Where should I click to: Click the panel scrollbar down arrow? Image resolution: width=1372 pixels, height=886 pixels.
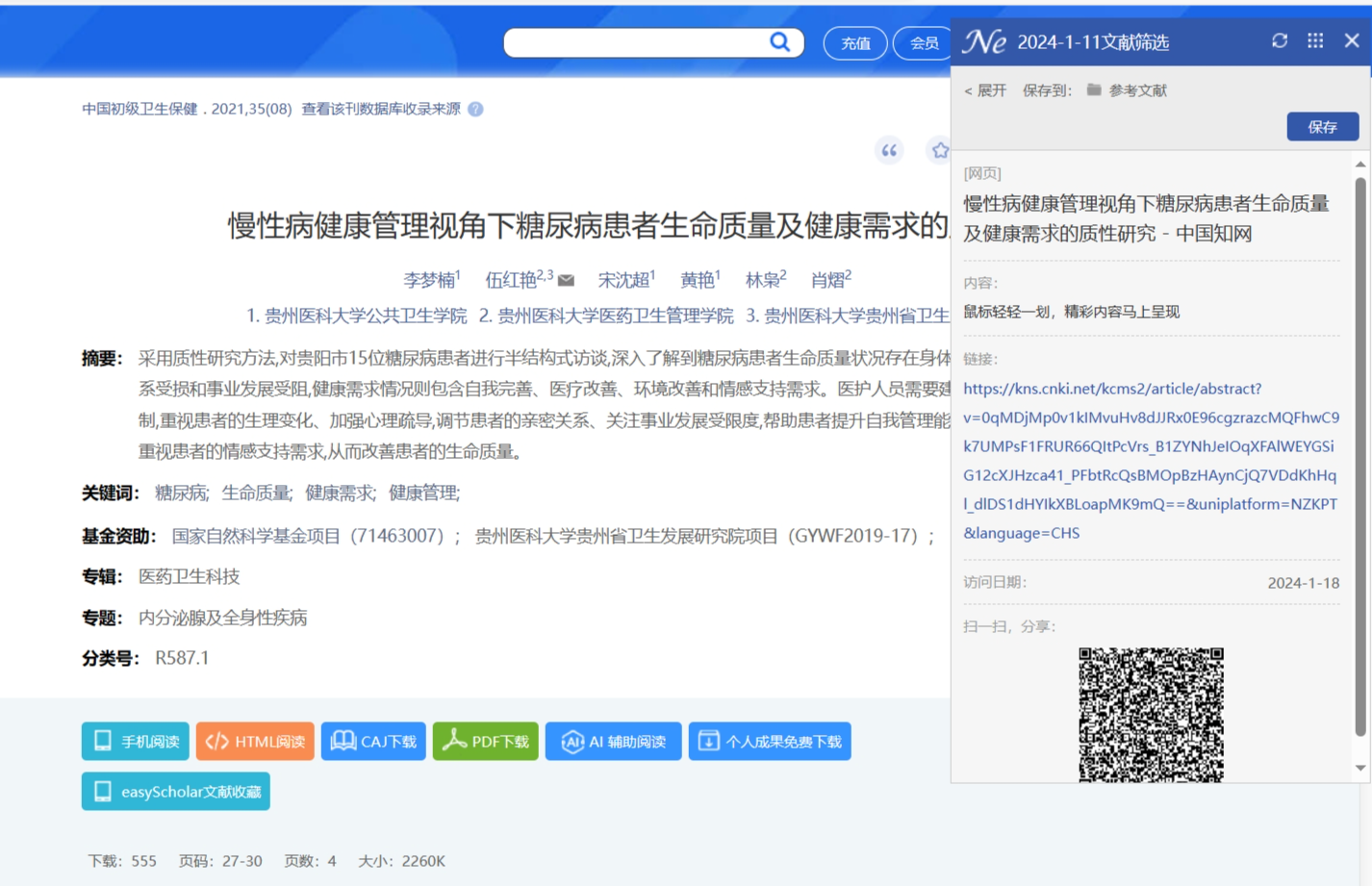tap(1359, 768)
